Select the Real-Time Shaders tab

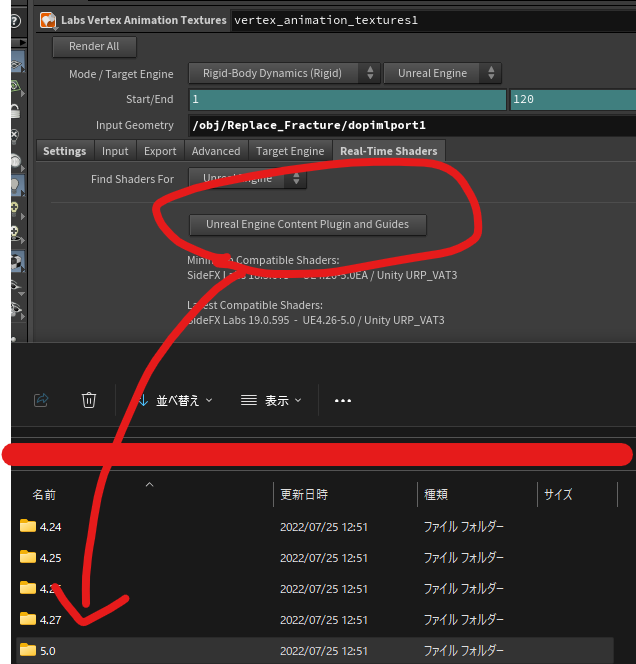click(389, 151)
